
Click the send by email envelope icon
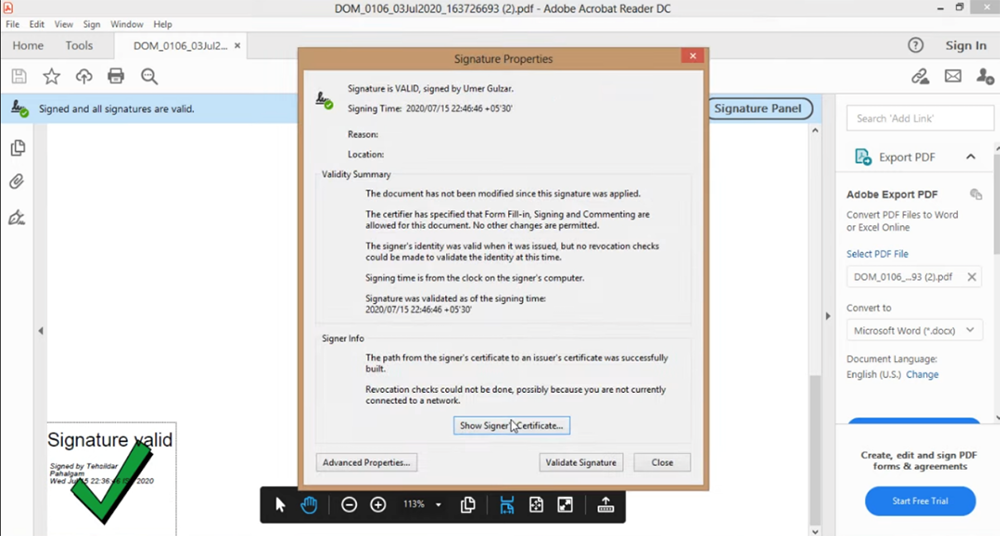(952, 76)
